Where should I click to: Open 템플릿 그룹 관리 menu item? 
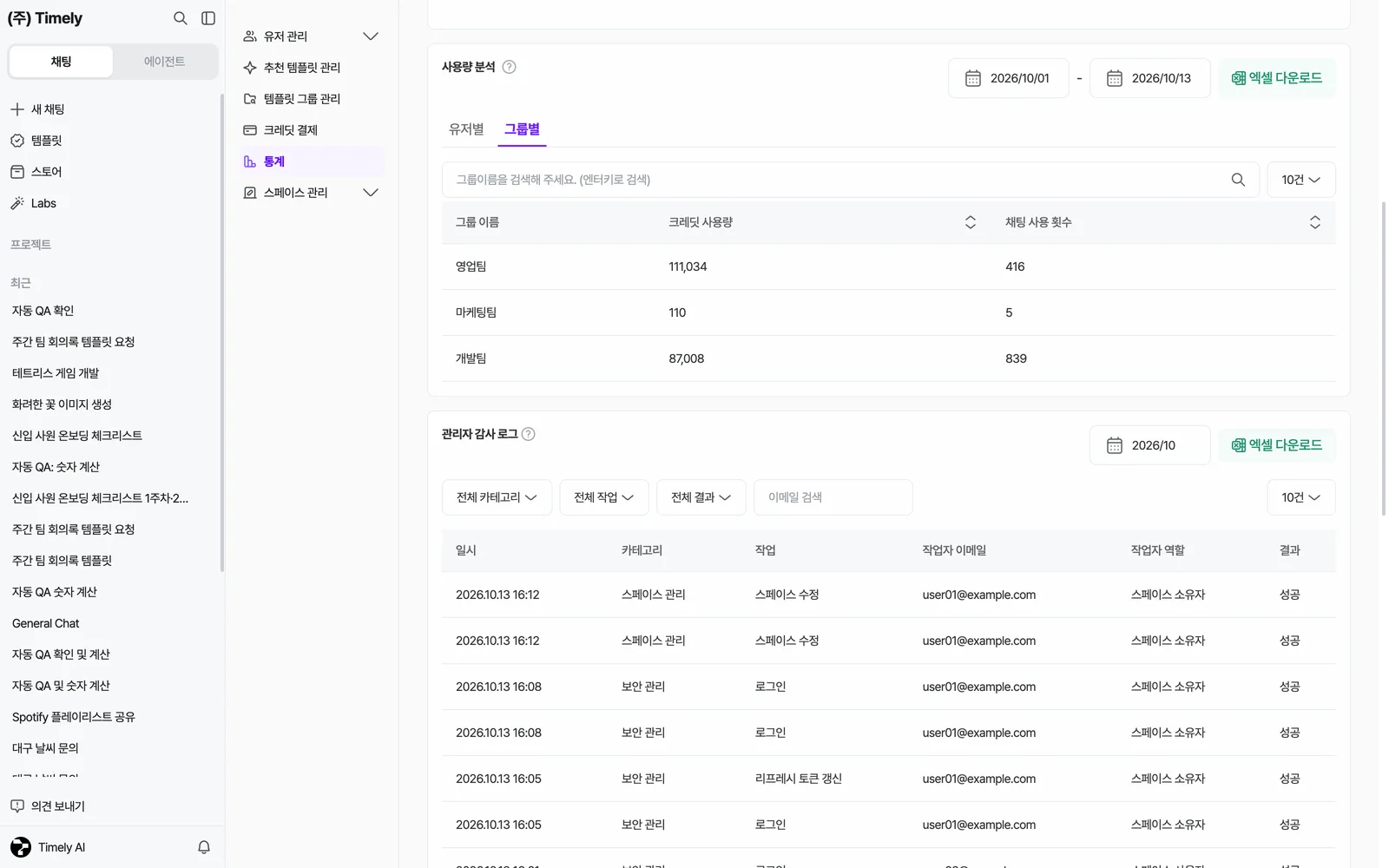[312, 99]
